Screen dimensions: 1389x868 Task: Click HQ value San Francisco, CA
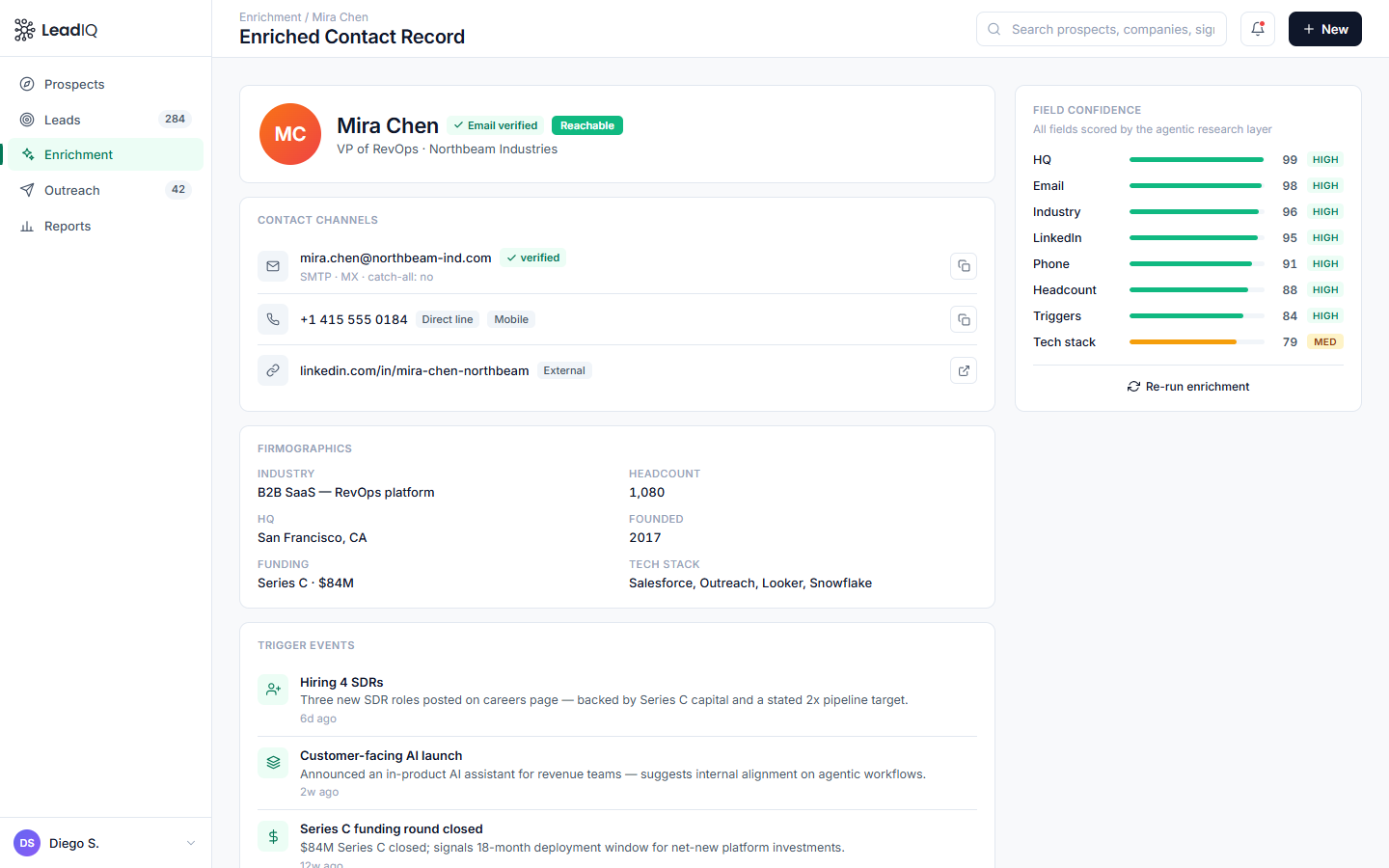coord(313,538)
